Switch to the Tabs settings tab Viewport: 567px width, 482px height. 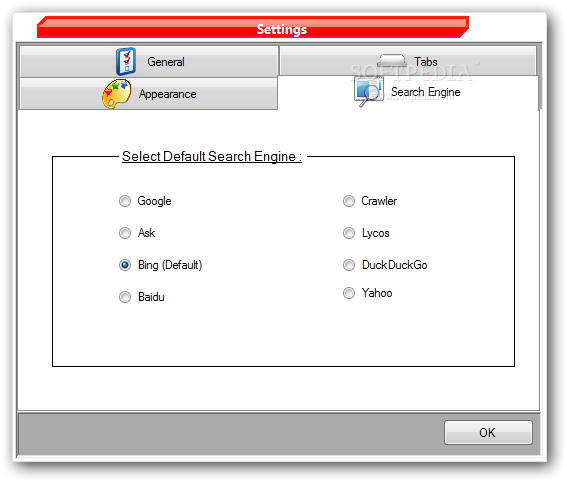pos(408,61)
